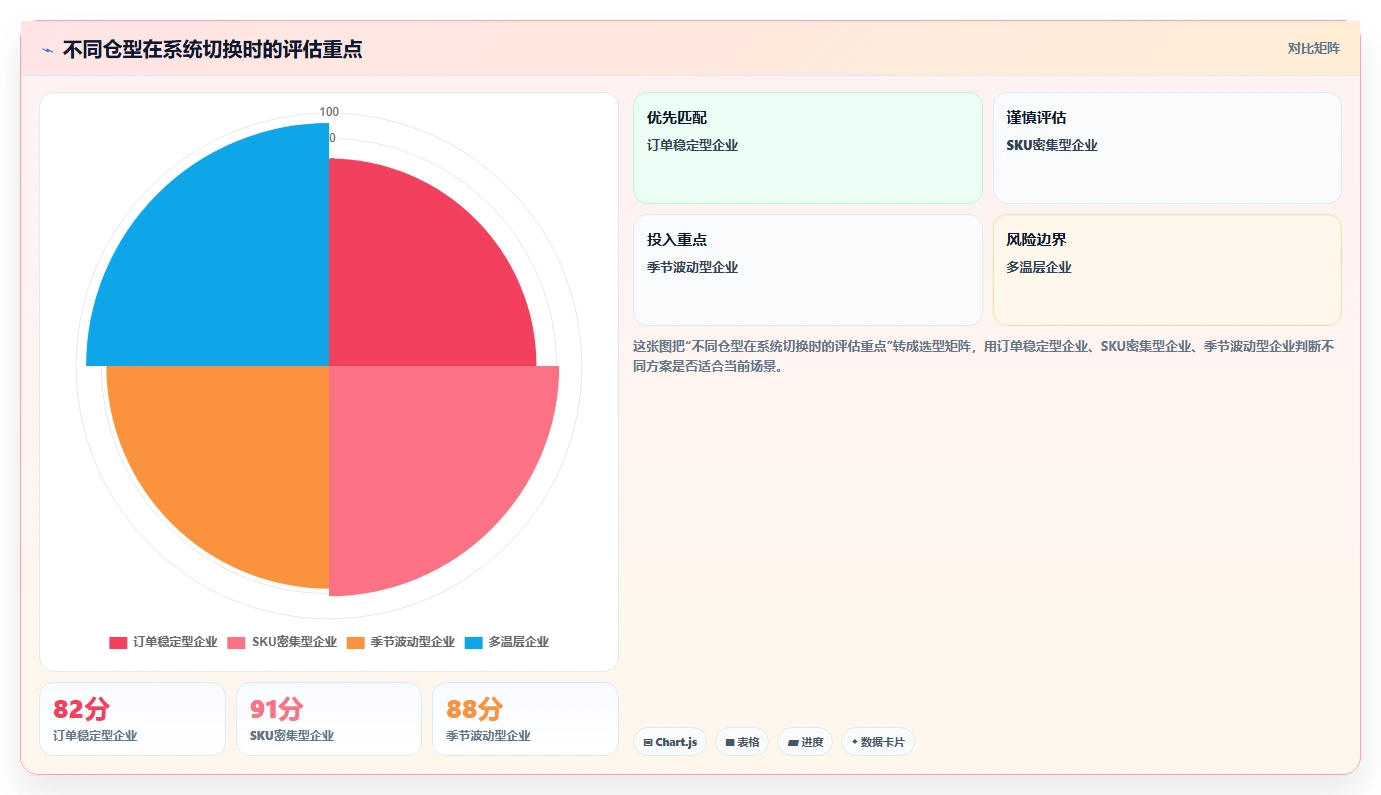The image size is (1381, 795).
Task: Click 季节波动型企业 label under 88分
Action: (488, 735)
